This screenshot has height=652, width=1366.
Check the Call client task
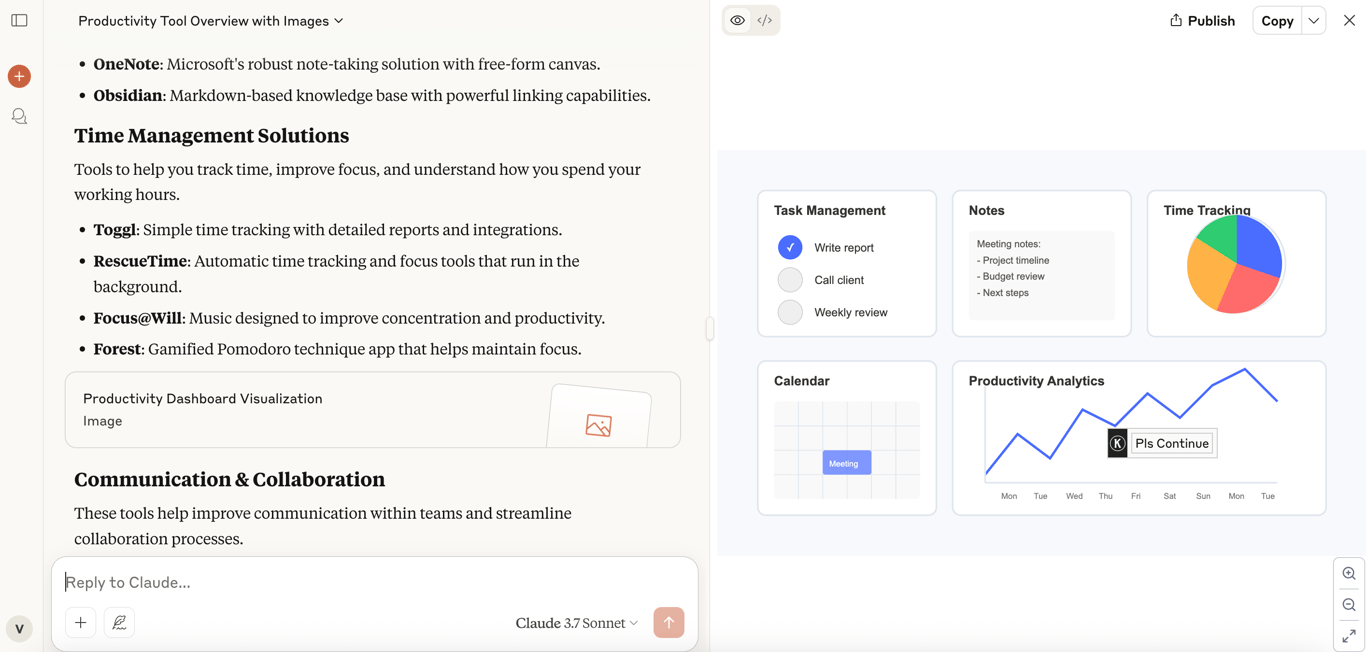790,280
